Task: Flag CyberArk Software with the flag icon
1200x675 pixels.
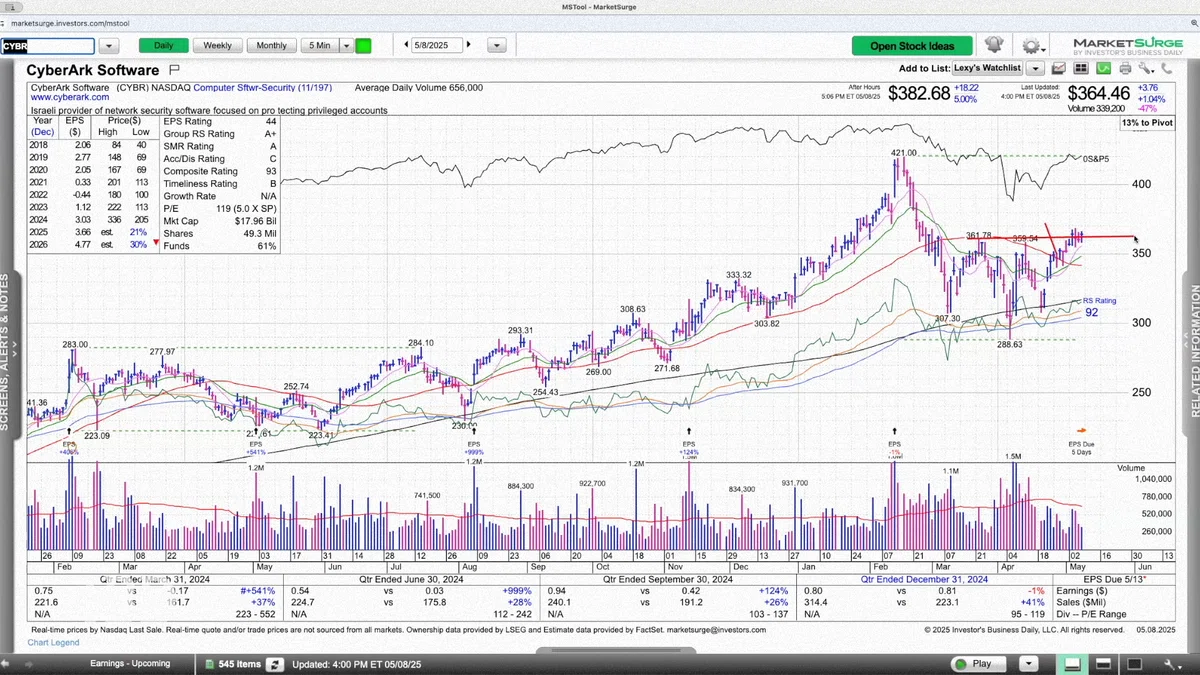Action: [174, 70]
